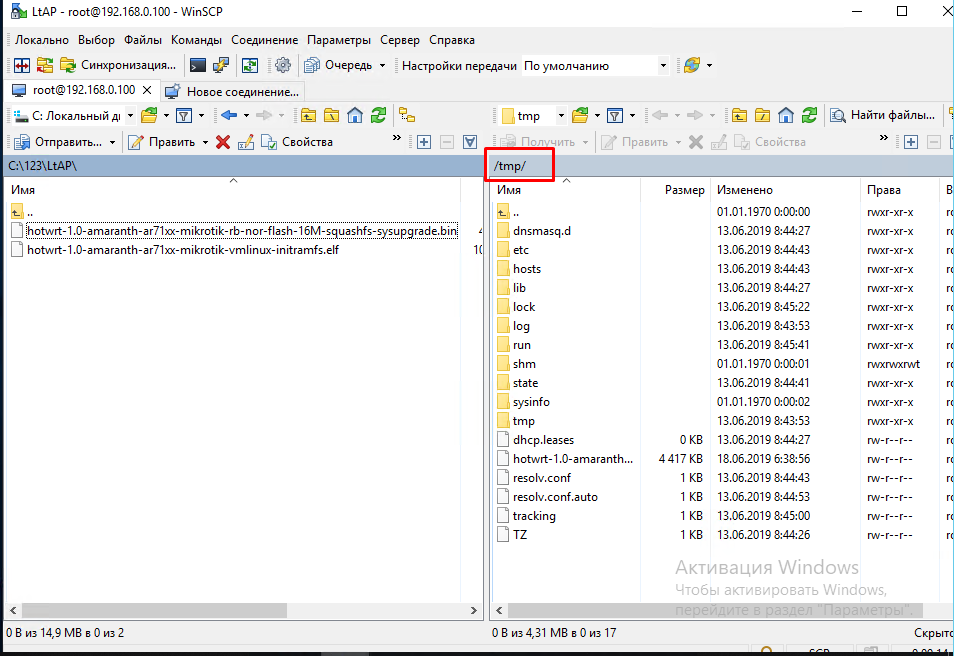
Task: Expand the Очередь dropdown arrow
Action: click(x=382, y=66)
